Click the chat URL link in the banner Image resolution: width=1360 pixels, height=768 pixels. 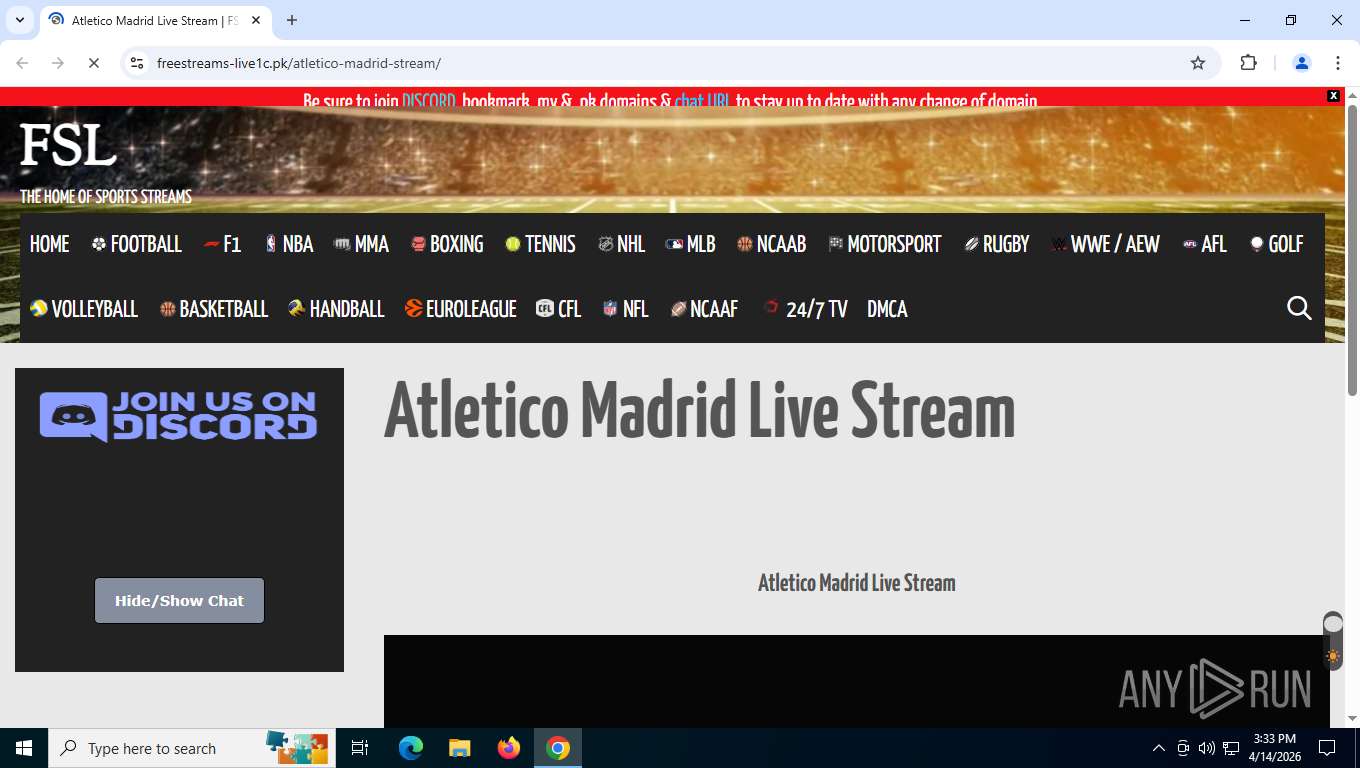[x=703, y=101]
